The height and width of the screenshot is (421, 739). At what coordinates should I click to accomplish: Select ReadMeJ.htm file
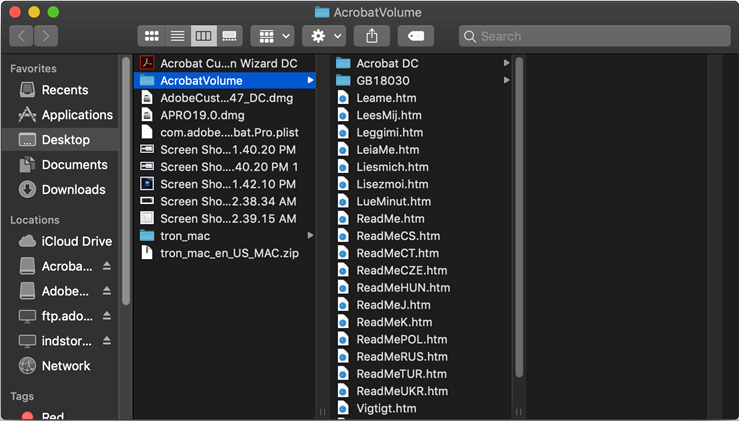(x=421, y=305)
